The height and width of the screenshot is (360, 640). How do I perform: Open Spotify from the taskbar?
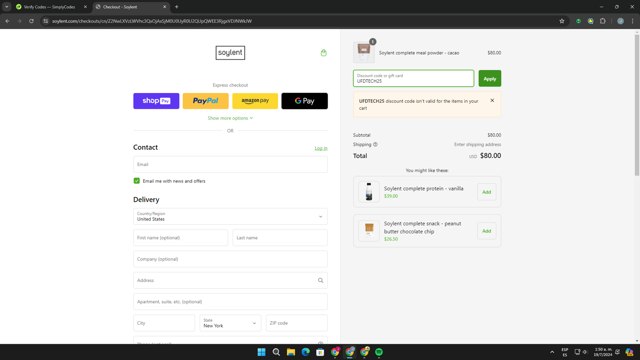tap(379, 352)
